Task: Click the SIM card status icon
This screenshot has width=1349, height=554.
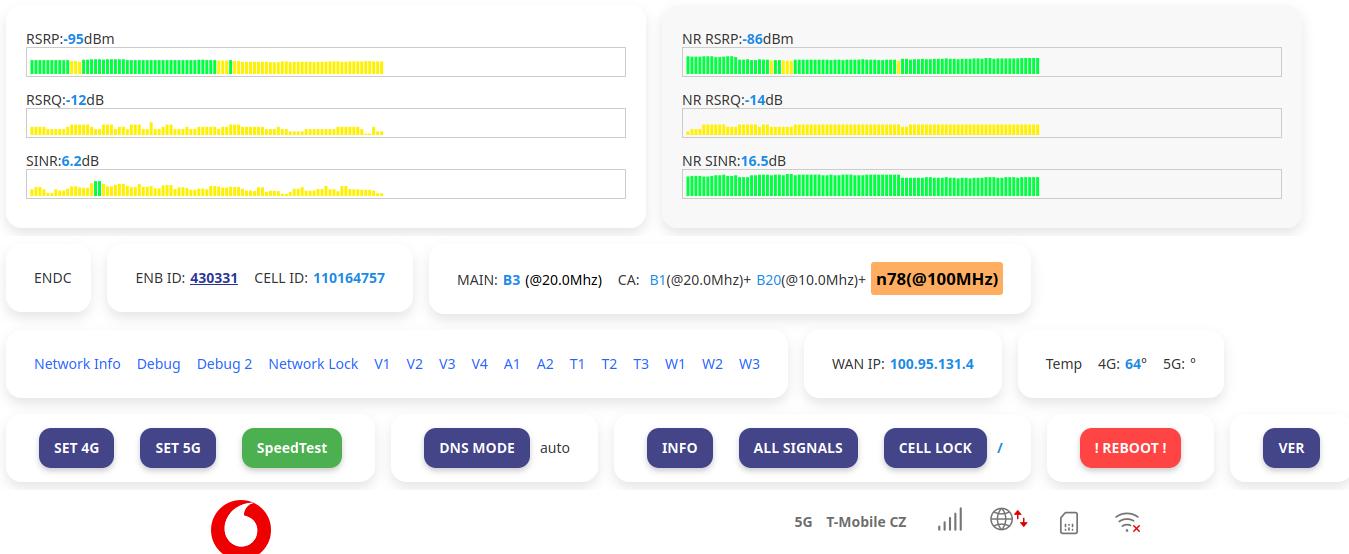Action: click(x=1069, y=522)
